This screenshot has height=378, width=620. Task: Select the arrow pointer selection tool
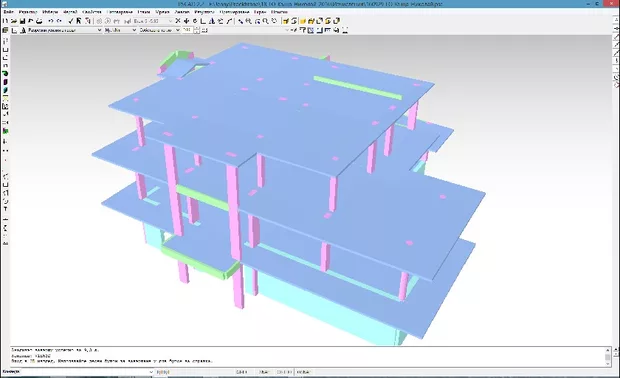[79, 21]
